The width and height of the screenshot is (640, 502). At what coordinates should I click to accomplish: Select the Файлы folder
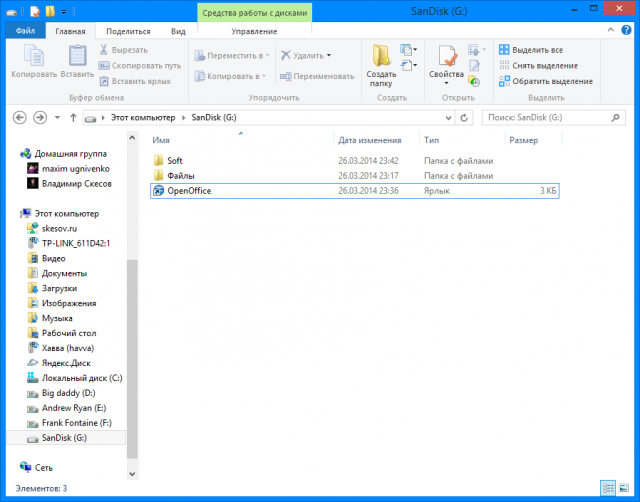pos(181,176)
